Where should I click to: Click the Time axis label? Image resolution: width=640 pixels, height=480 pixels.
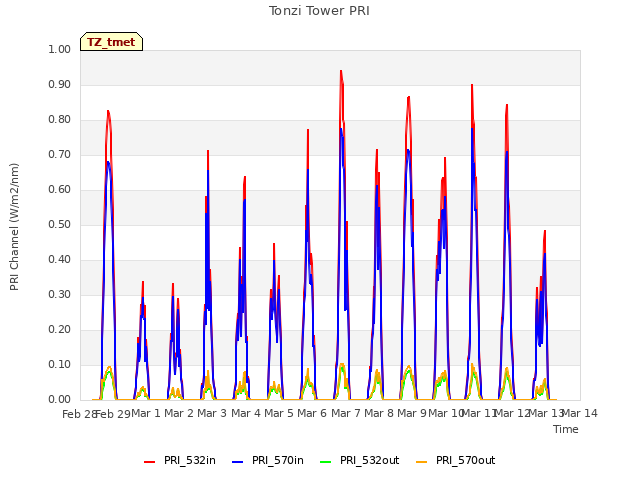click(566, 429)
